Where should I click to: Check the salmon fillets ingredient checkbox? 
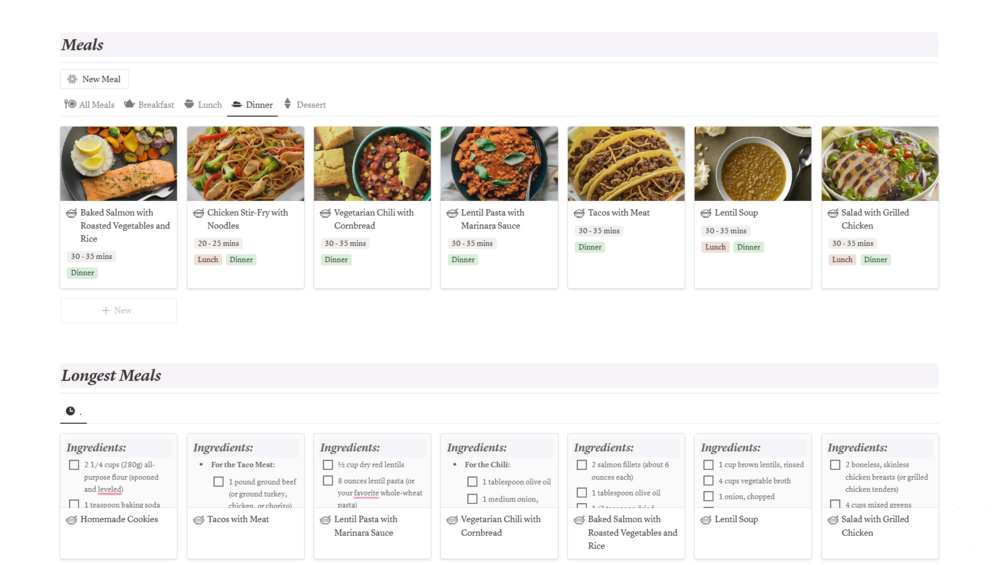[582, 465]
